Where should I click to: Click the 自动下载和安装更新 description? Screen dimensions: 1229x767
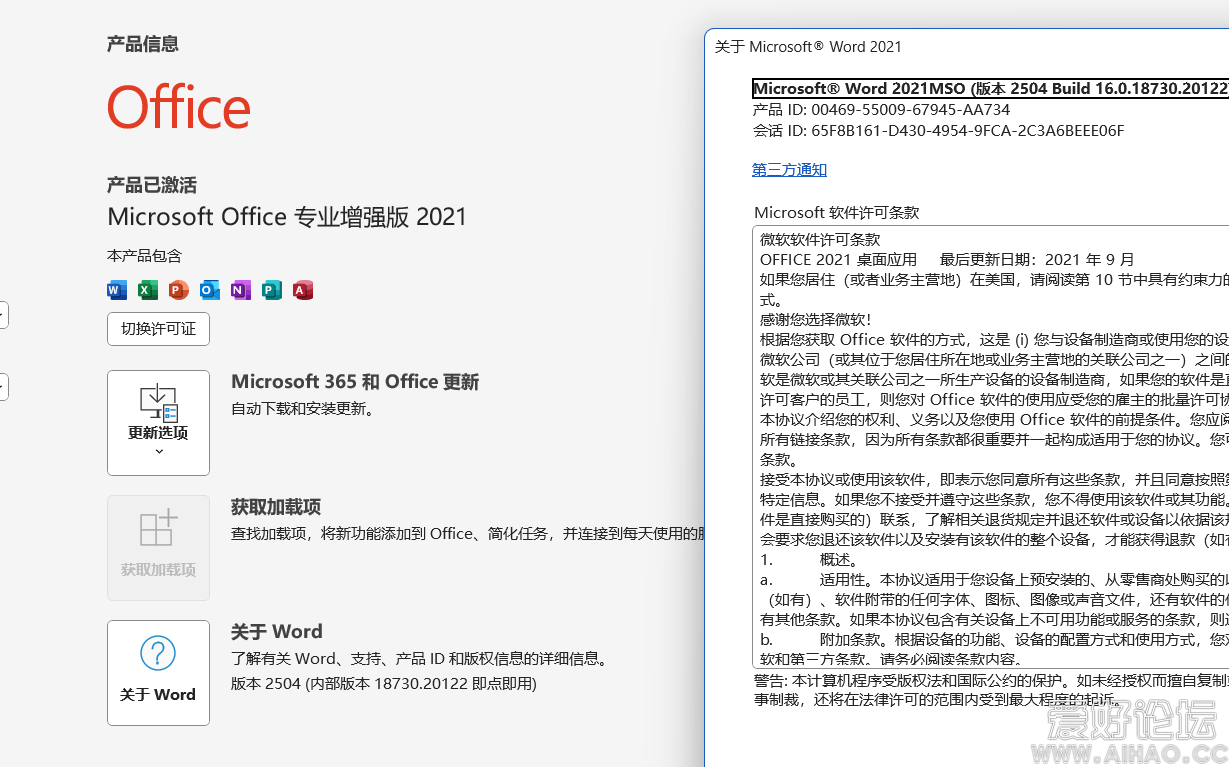303,409
